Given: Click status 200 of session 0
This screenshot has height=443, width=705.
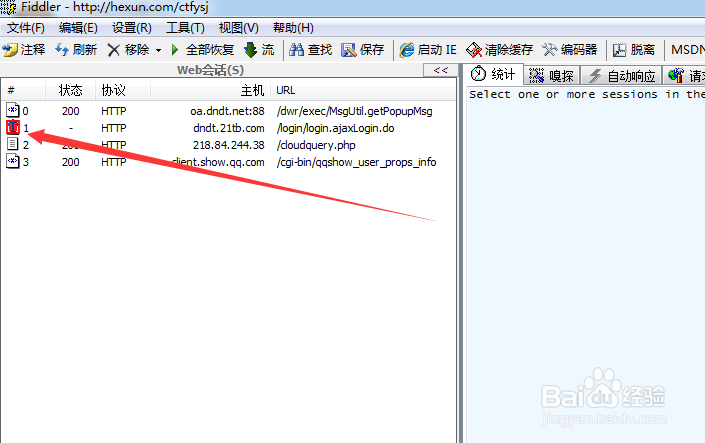Looking at the screenshot, I should 71,111.
